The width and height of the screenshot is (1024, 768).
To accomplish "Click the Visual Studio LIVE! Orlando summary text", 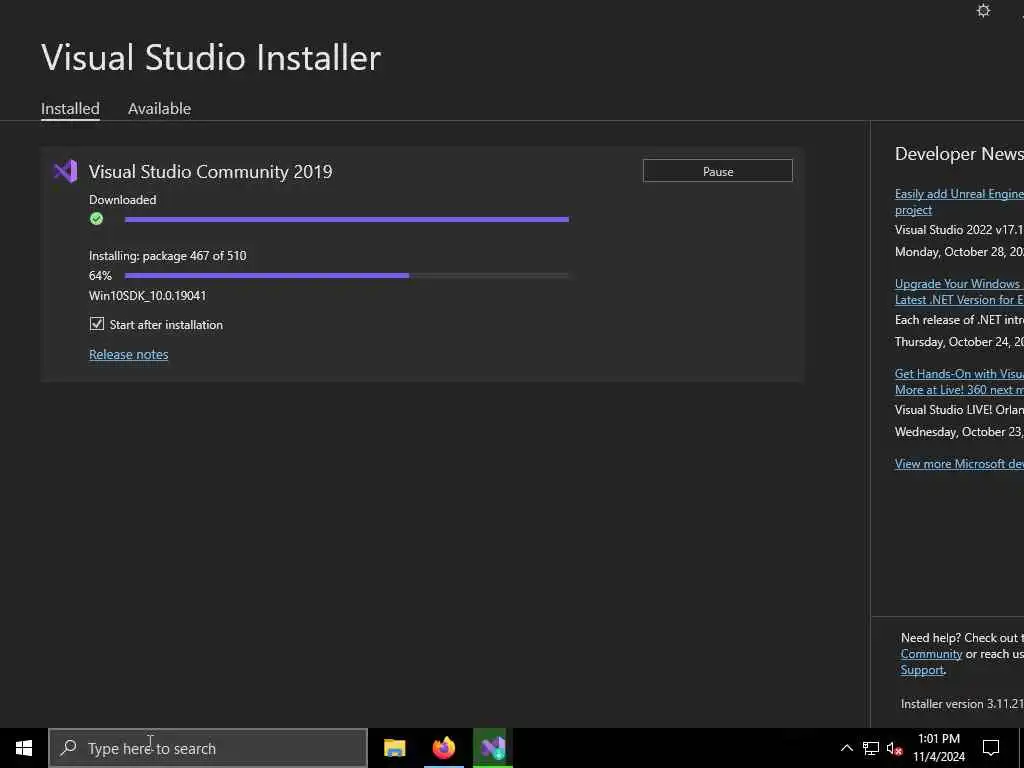I will coord(959,410).
